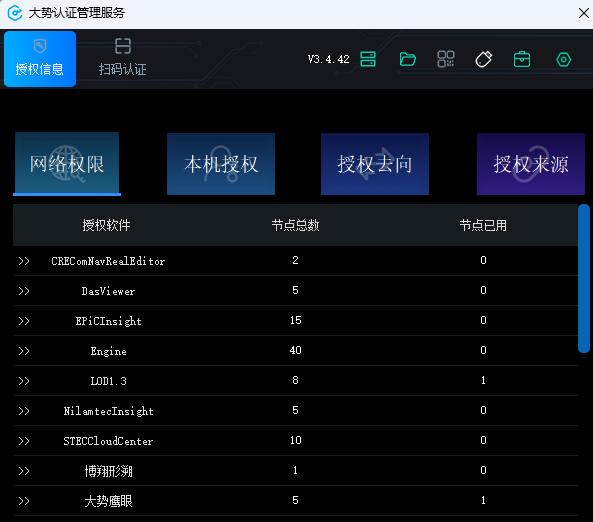Click Engine total node count 40
This screenshot has height=522, width=593.
tap(295, 350)
